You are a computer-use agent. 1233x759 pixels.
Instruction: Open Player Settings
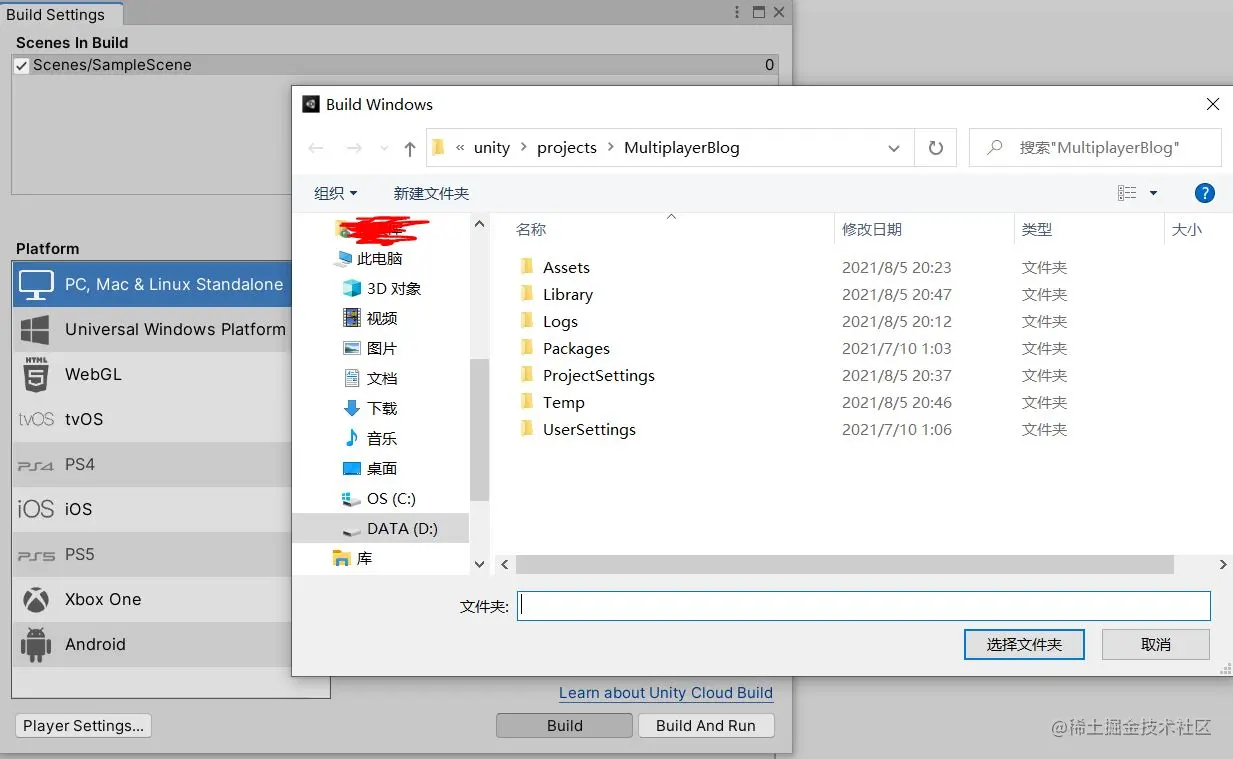click(83, 726)
